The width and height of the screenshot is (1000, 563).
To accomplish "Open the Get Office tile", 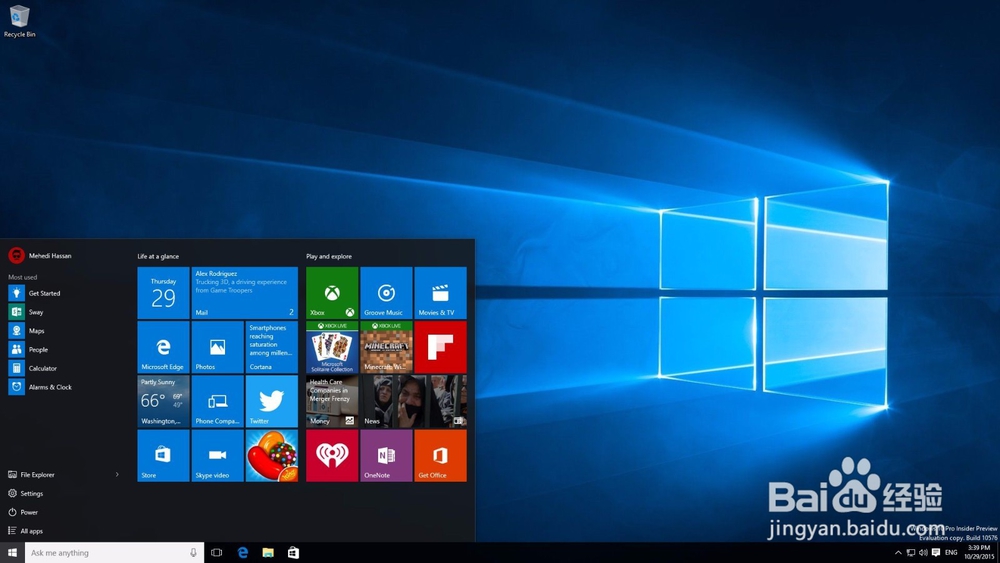I will point(440,455).
